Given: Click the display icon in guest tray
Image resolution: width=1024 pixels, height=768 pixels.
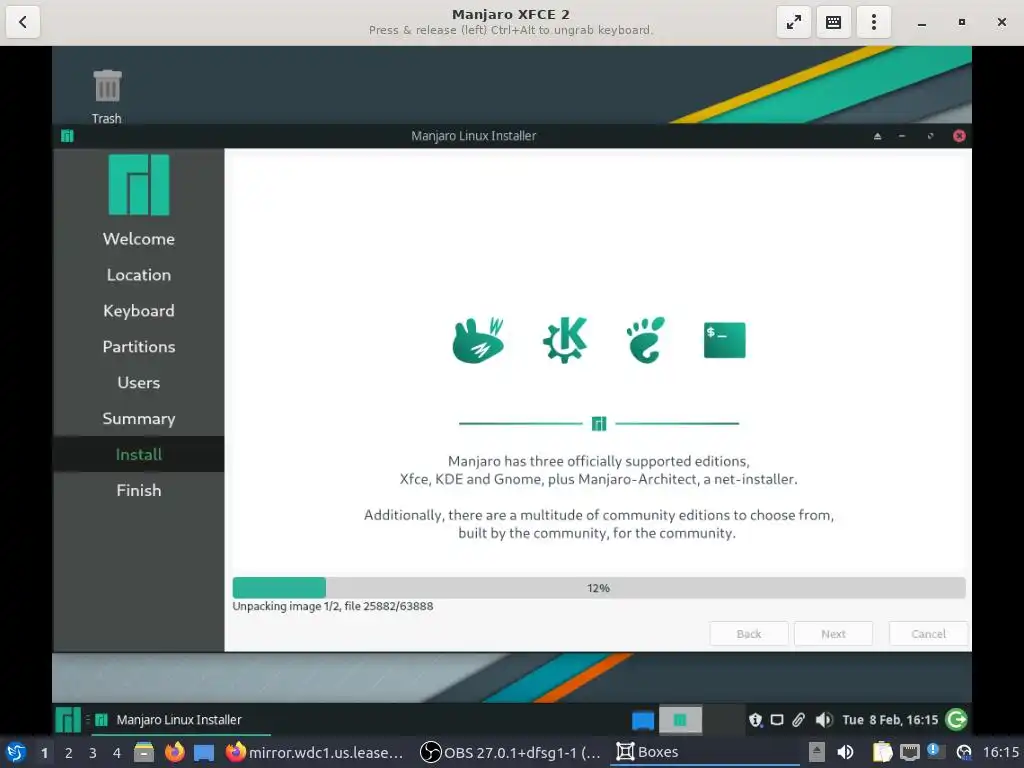Looking at the screenshot, I should click(777, 720).
